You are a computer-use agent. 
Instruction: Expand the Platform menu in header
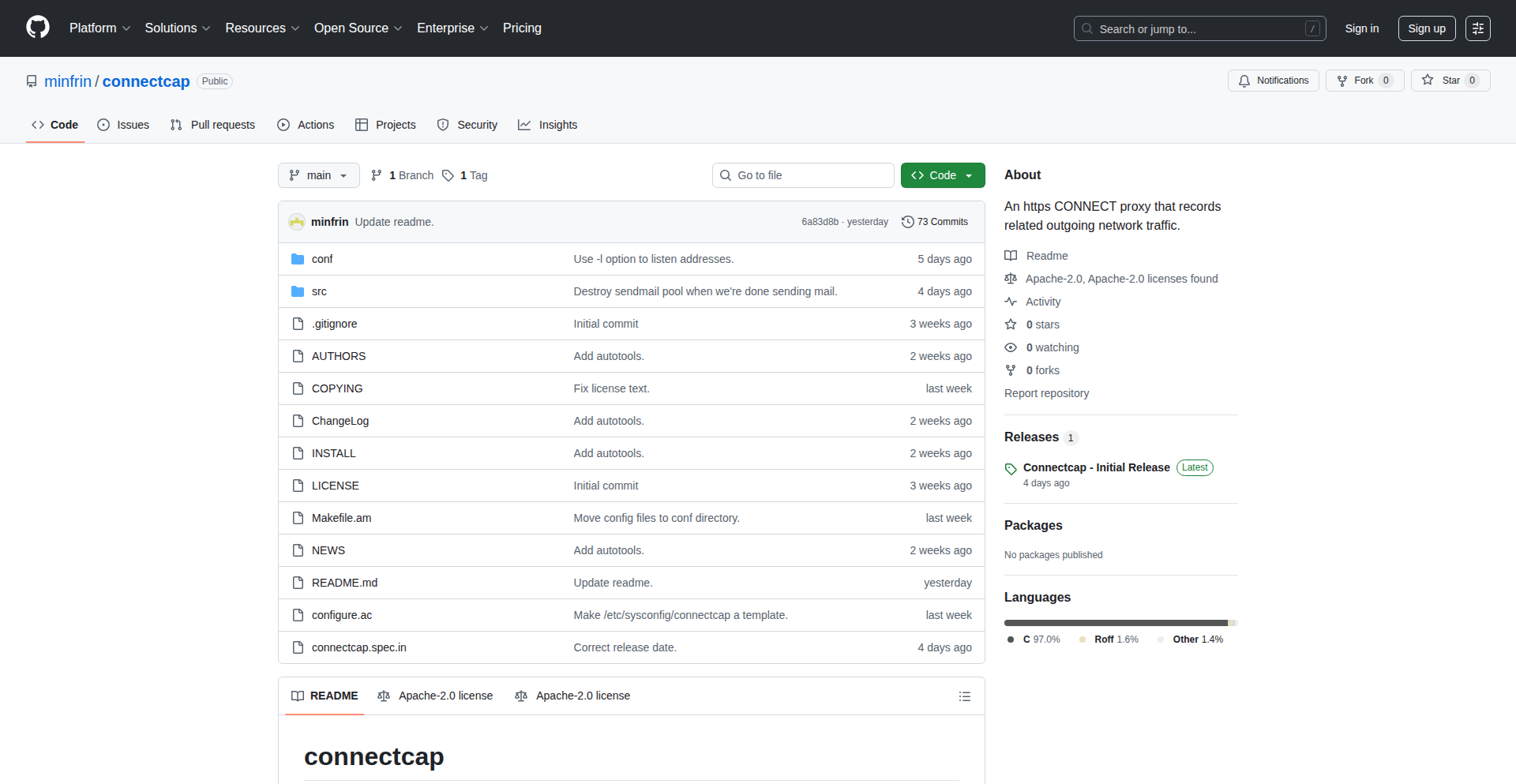pos(99,28)
